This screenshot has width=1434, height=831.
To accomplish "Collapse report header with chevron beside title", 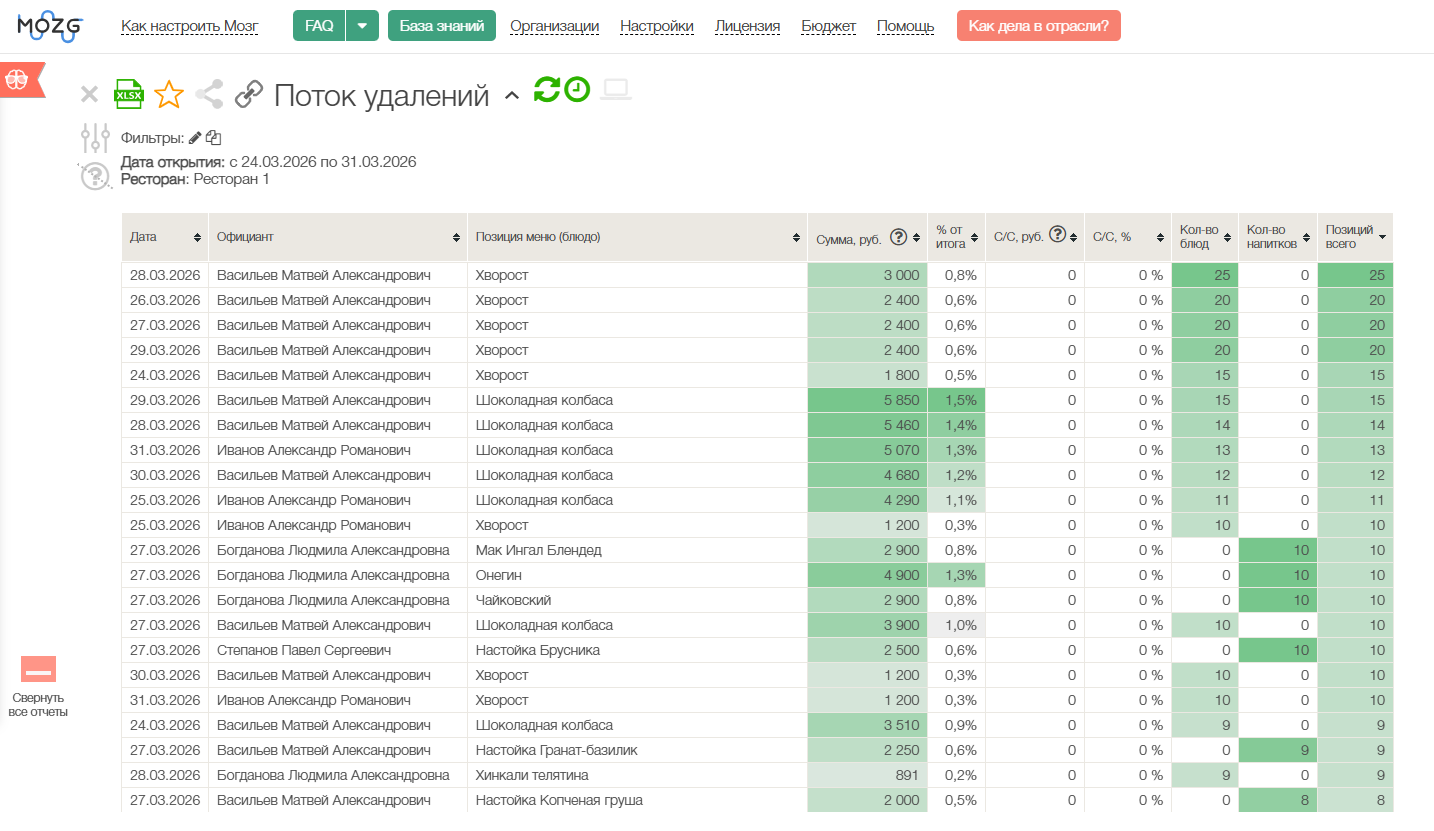I will click(x=512, y=95).
